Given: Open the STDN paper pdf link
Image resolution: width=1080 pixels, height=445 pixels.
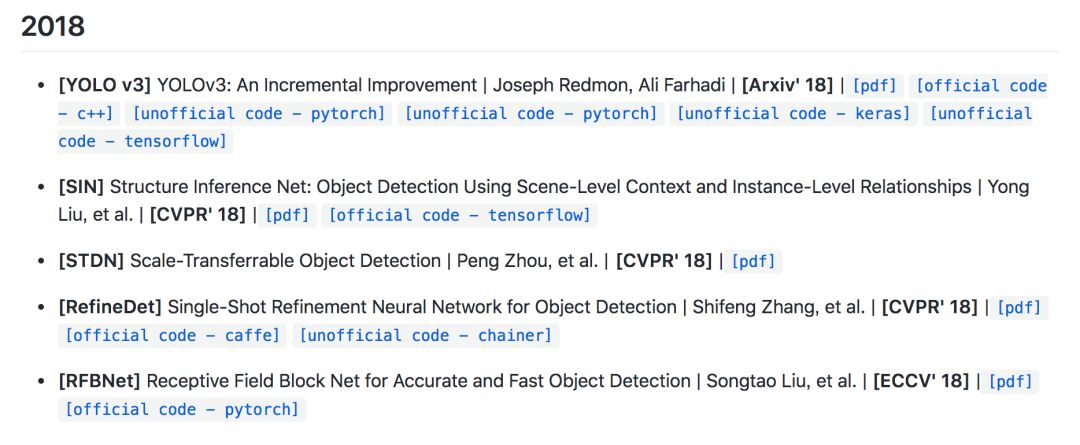Looking at the screenshot, I should point(753,261).
